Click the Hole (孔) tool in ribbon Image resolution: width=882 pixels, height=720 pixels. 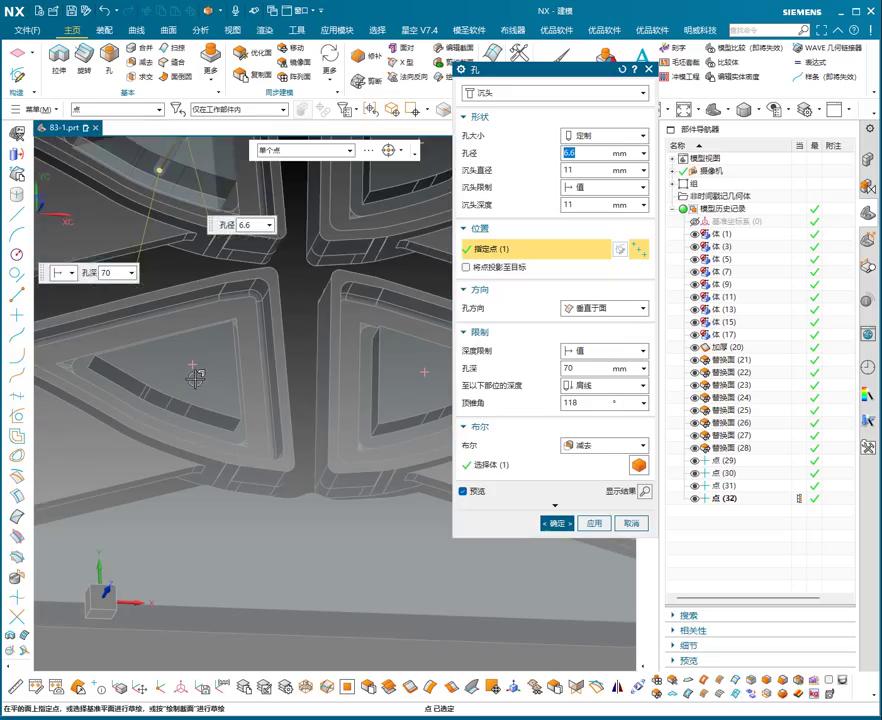[110, 55]
